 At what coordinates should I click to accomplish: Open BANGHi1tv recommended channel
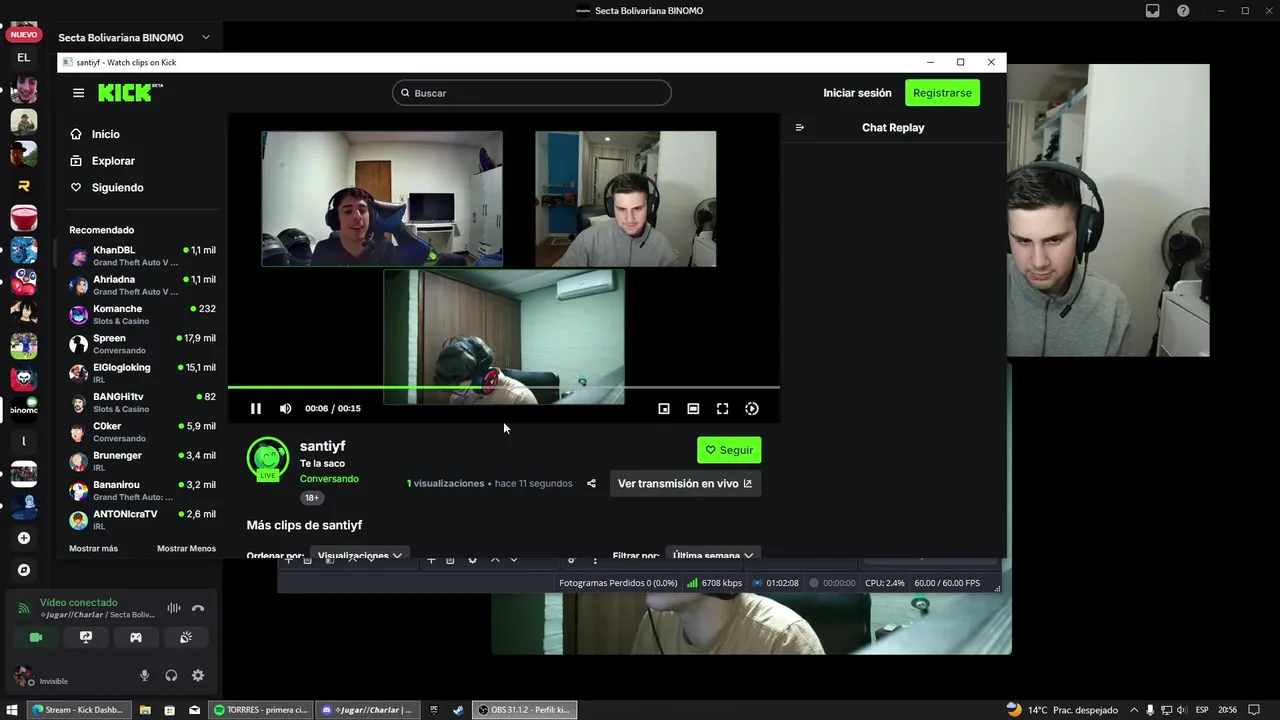142,402
